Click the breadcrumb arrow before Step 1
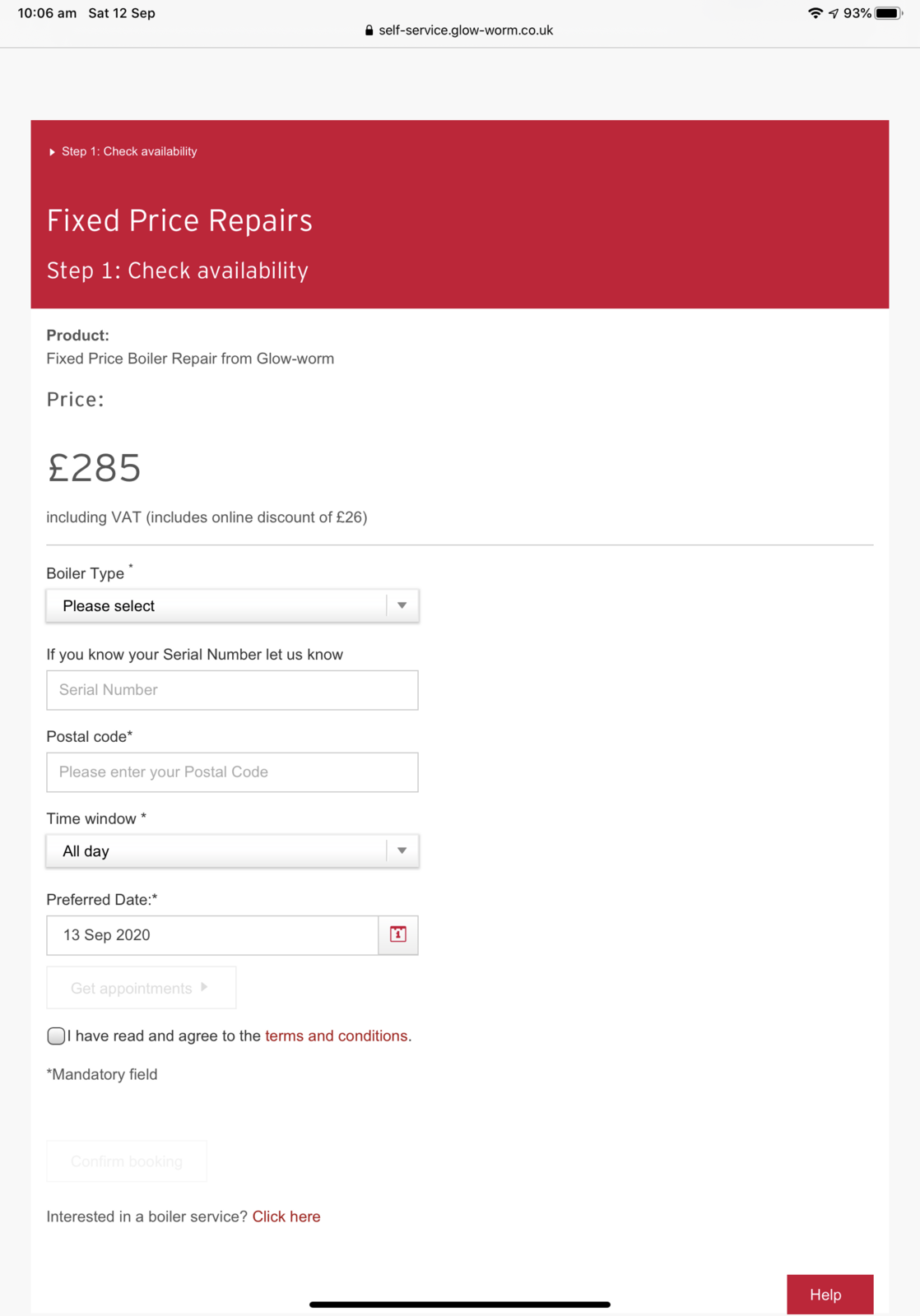The image size is (920, 1316). pos(52,152)
